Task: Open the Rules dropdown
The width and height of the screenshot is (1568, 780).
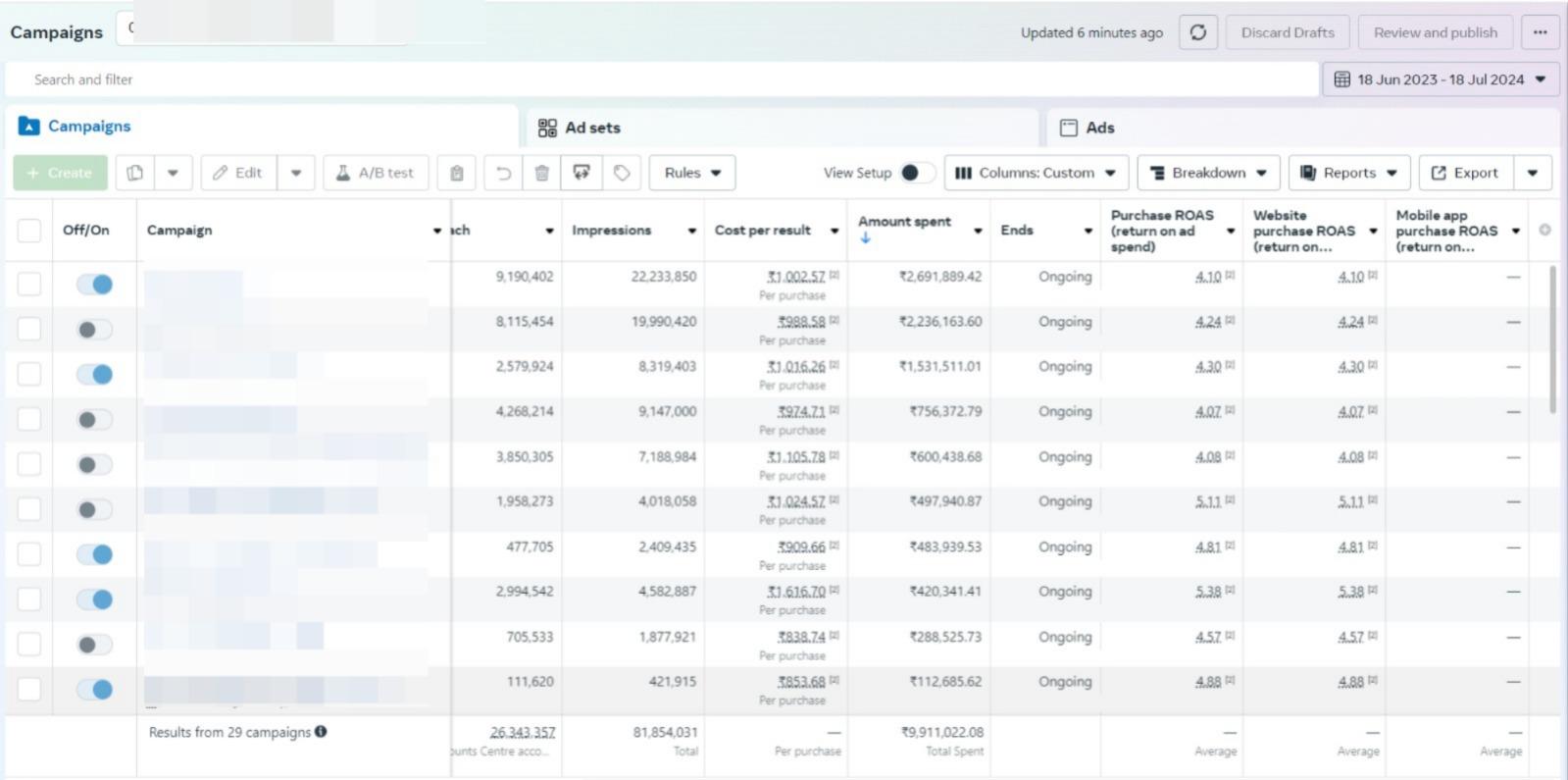Action: pos(692,173)
